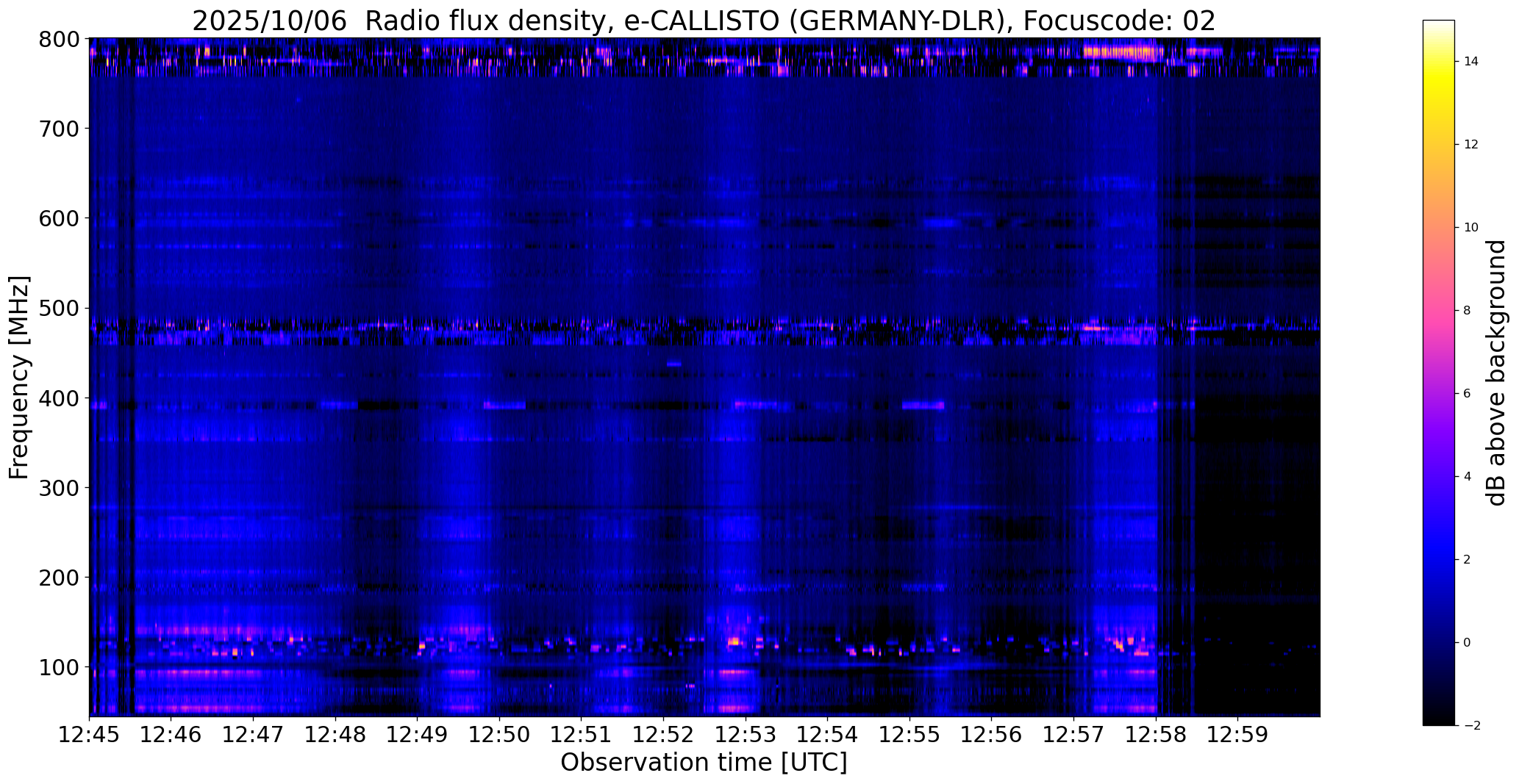Choose the 300 frequency tick label
This screenshot has height=784, width=1519.
59,488
